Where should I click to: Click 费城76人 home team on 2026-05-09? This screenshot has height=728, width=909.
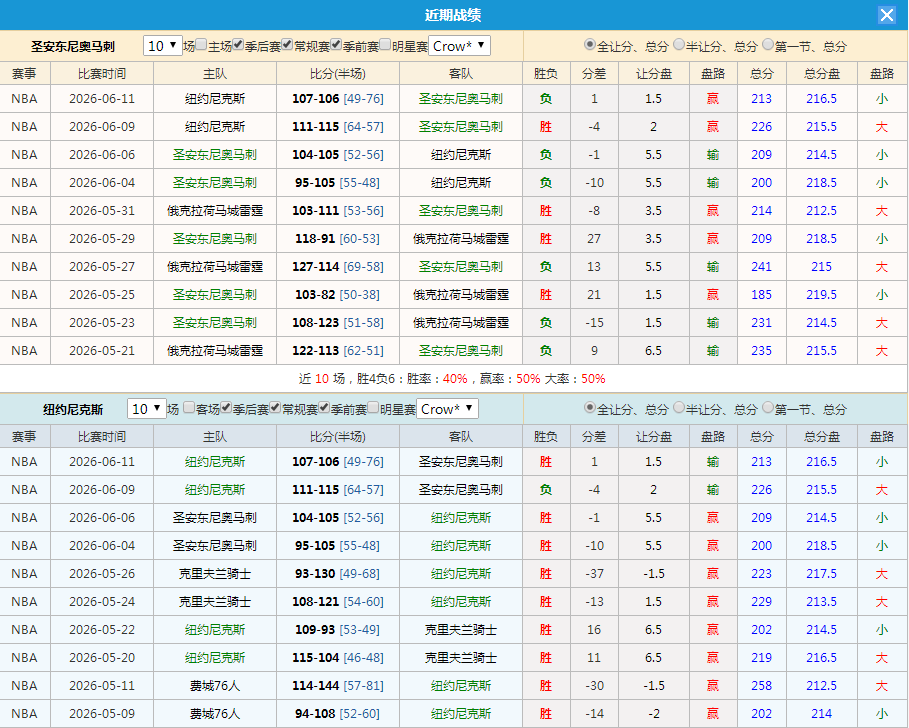214,714
